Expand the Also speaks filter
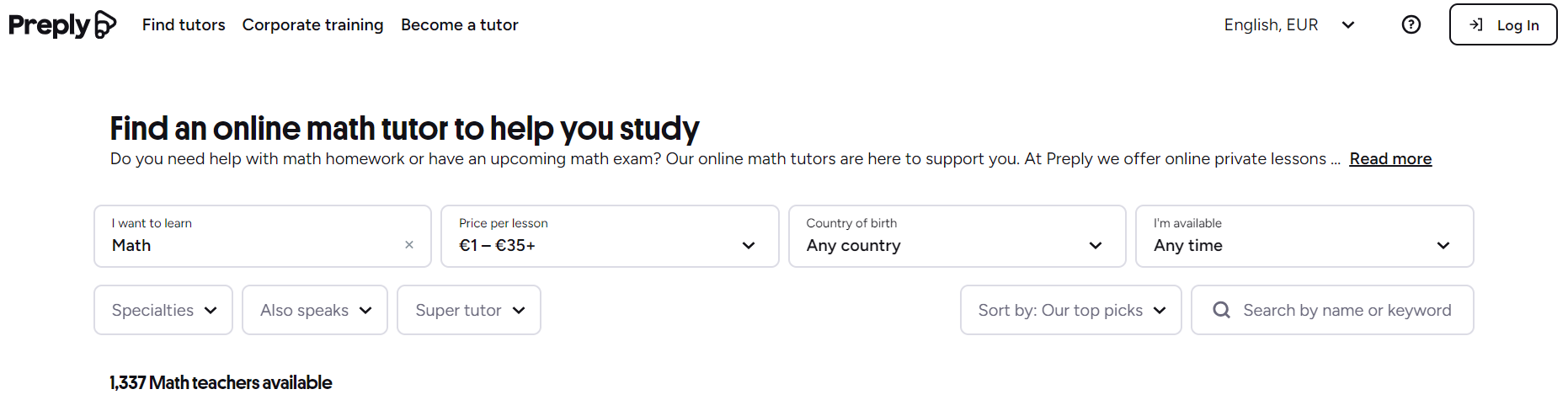Screen dimensions: 1568x400 (x=315, y=310)
